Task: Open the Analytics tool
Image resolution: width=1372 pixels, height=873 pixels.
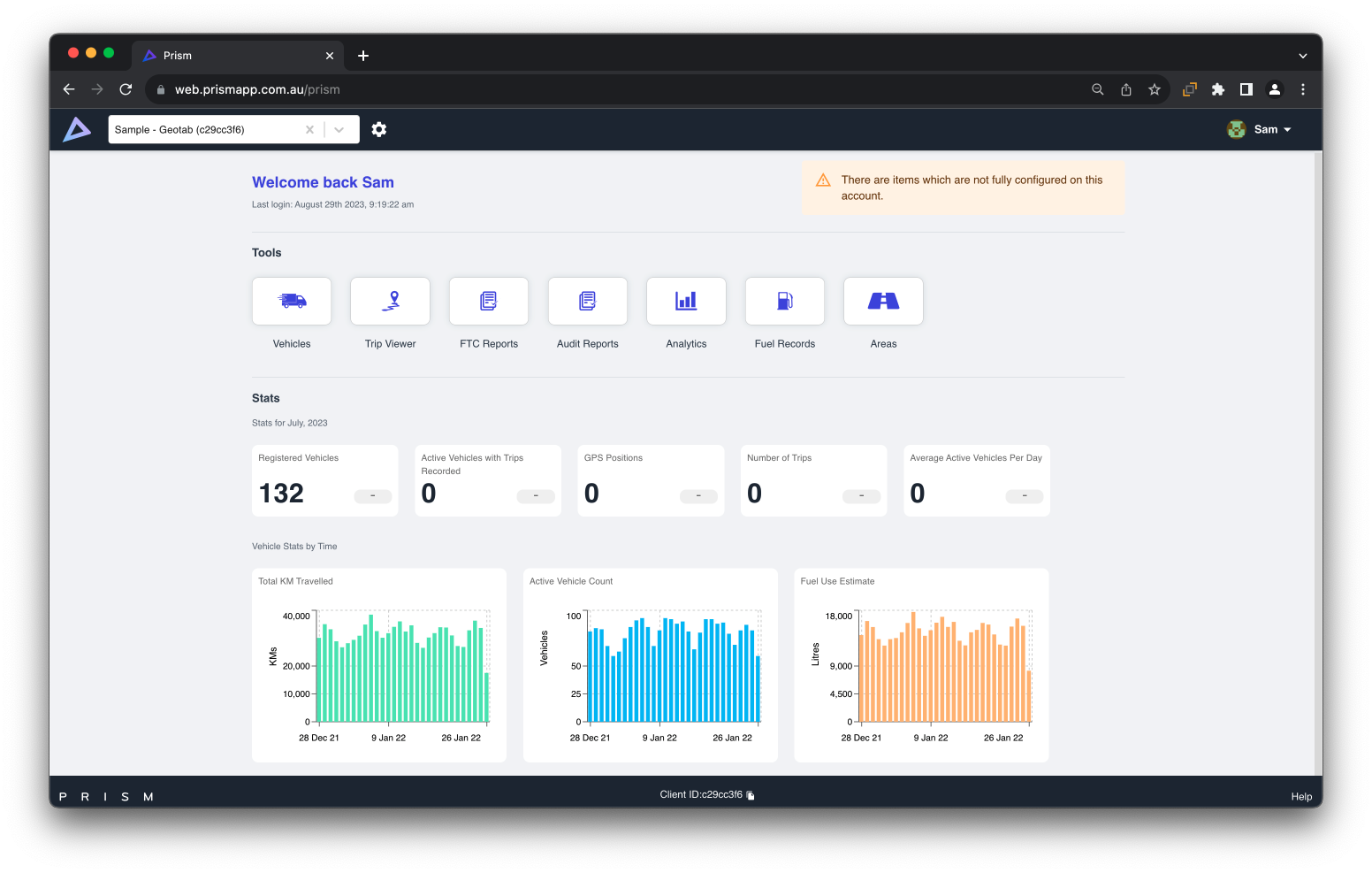Action: pyautogui.click(x=686, y=302)
